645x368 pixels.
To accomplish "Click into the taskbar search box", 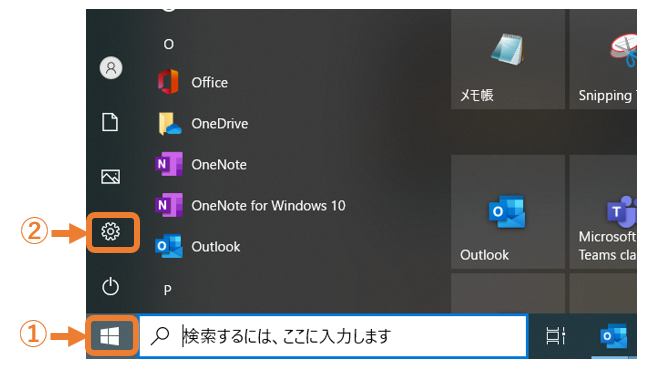I will 333,336.
